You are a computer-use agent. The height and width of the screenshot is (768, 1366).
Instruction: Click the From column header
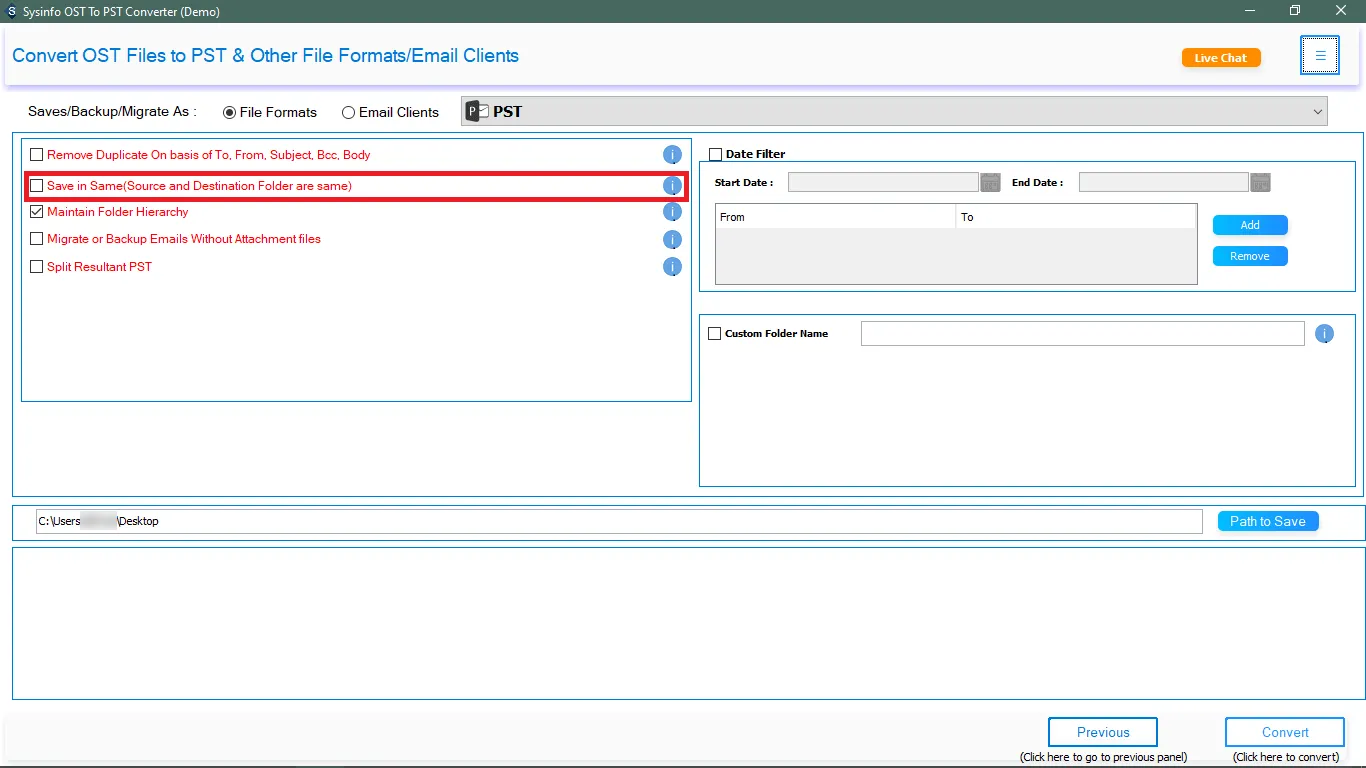click(x=836, y=217)
